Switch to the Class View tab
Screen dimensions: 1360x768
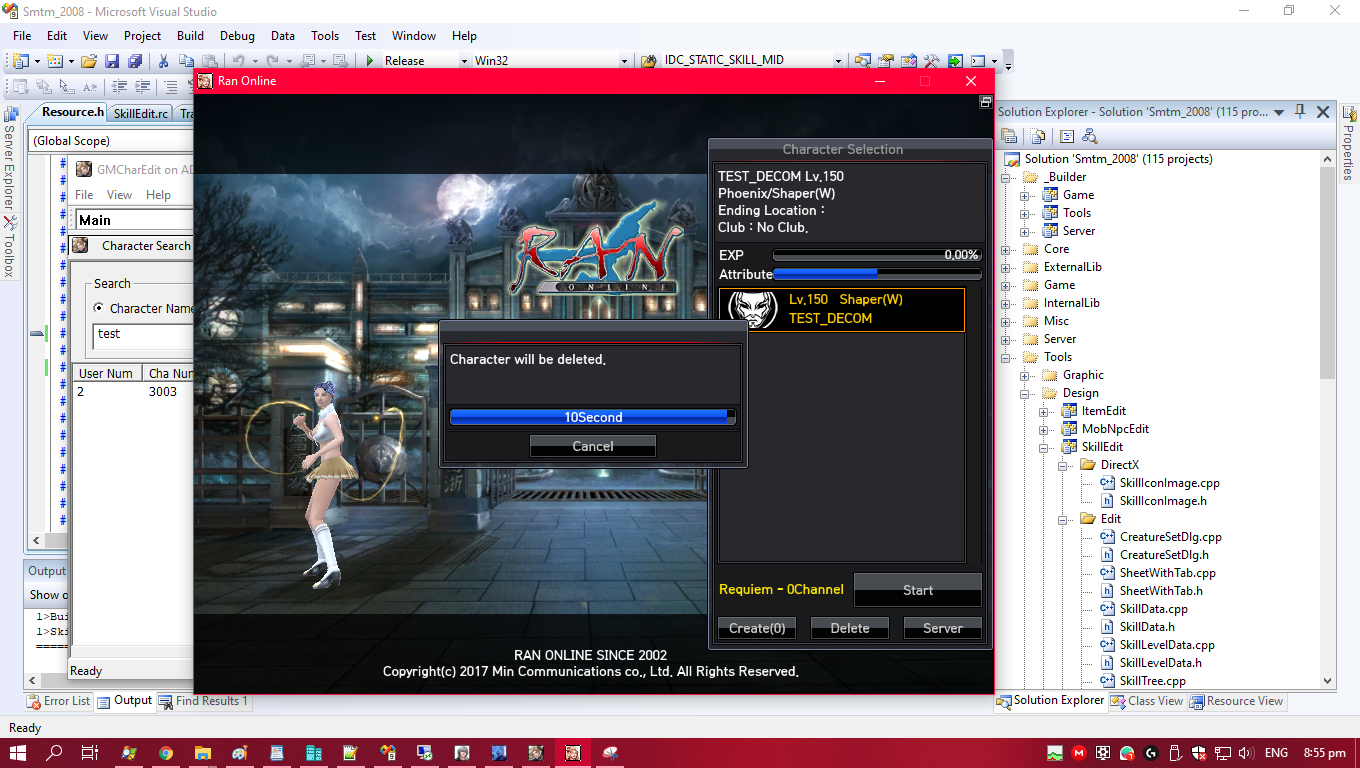tap(1147, 701)
